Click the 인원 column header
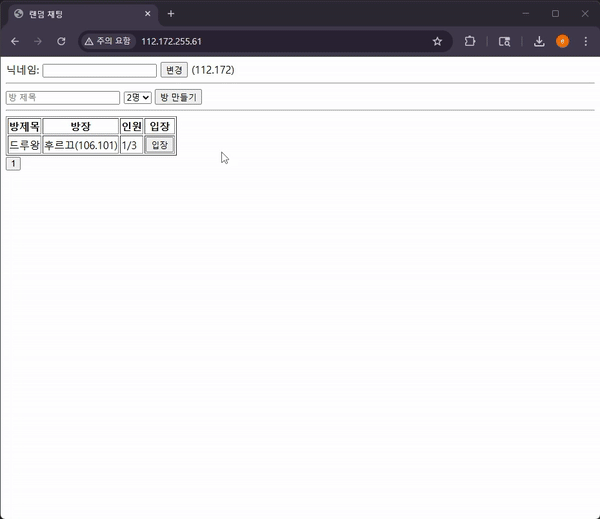 pyautogui.click(x=131, y=126)
